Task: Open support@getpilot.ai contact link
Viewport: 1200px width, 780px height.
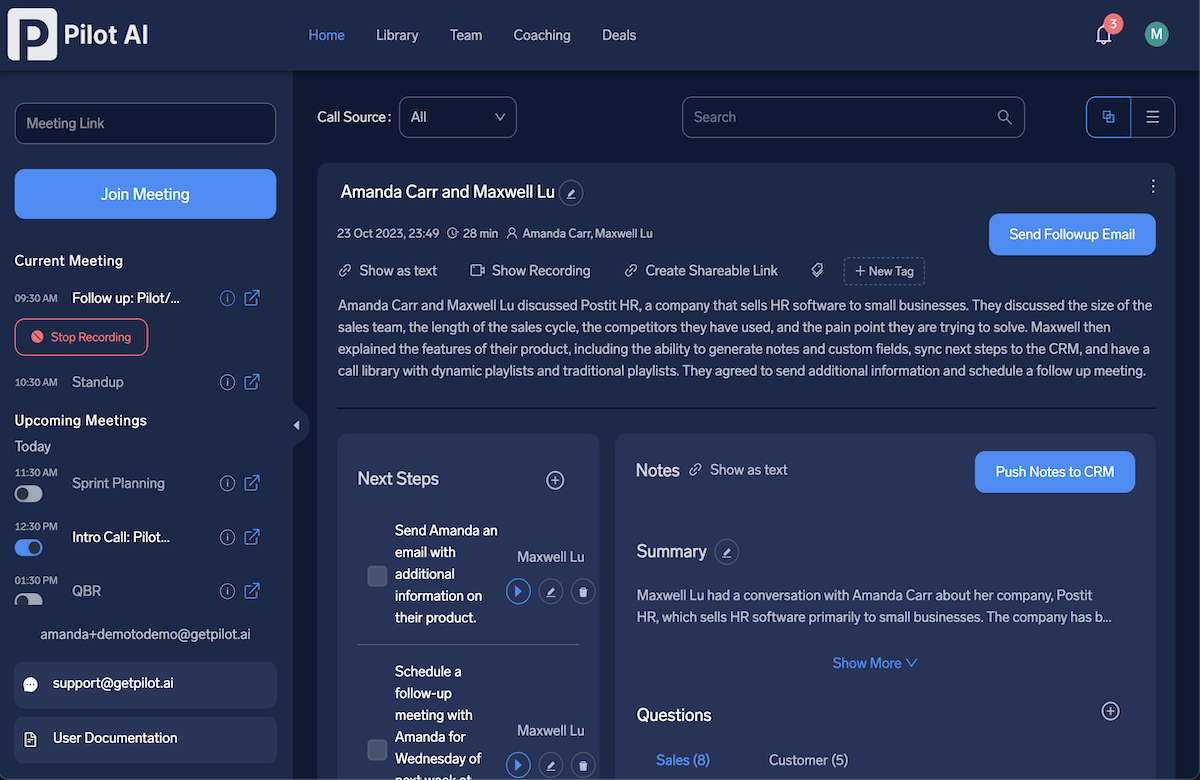Action: (x=145, y=684)
